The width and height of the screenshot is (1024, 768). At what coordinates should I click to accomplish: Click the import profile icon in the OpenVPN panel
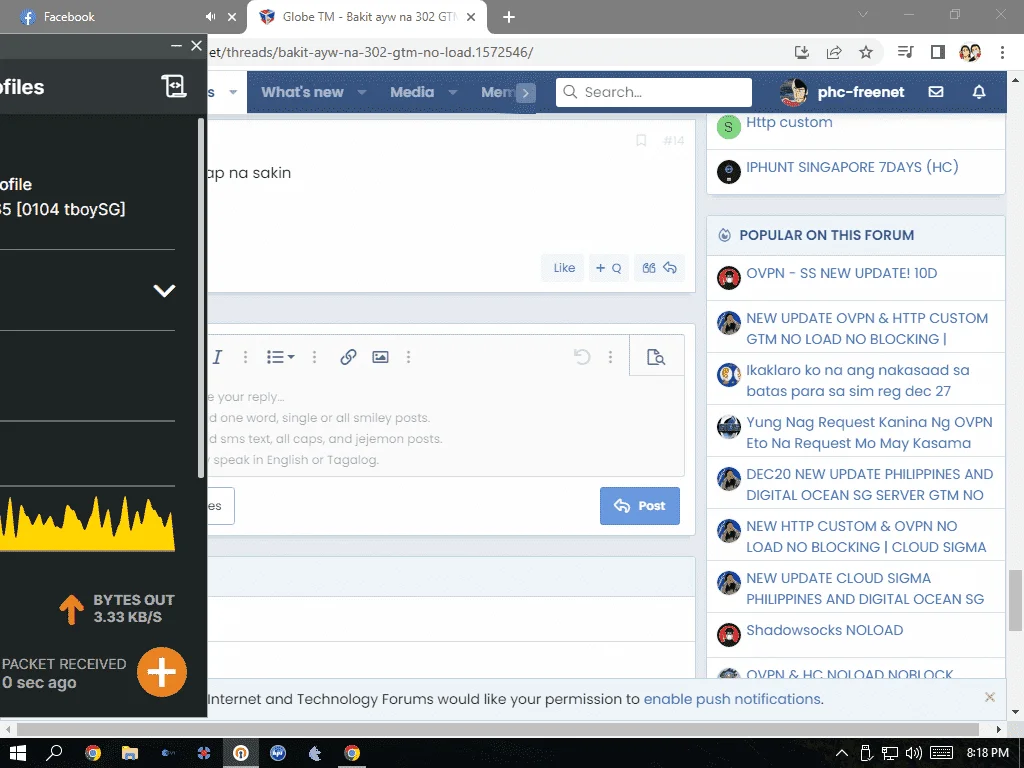(174, 86)
